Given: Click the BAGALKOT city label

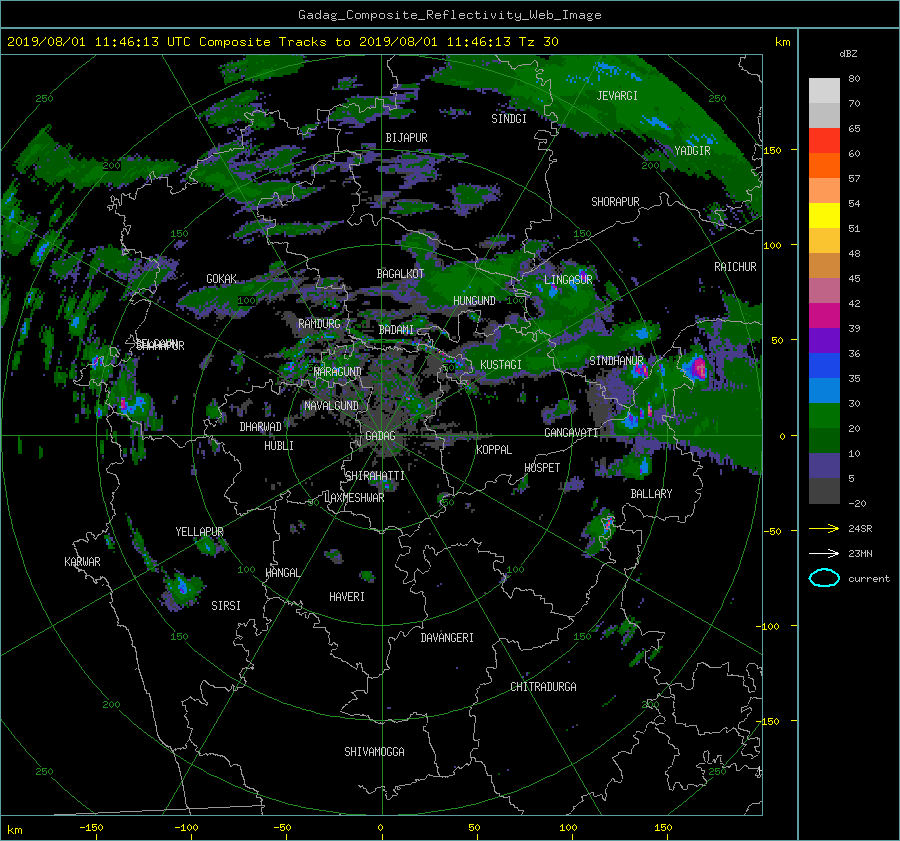Looking at the screenshot, I should click(x=400, y=274).
